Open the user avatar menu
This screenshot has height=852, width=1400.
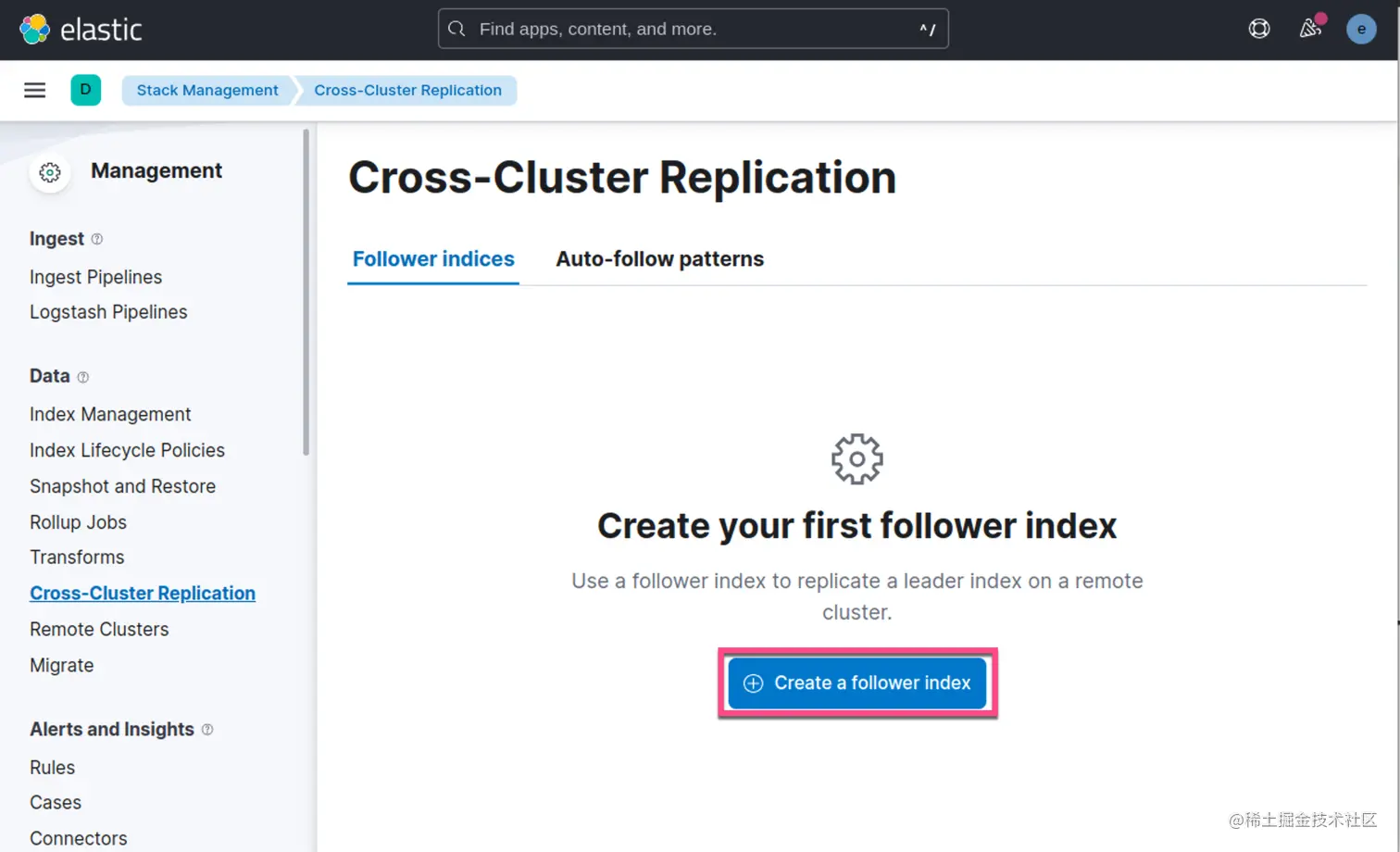1361,29
